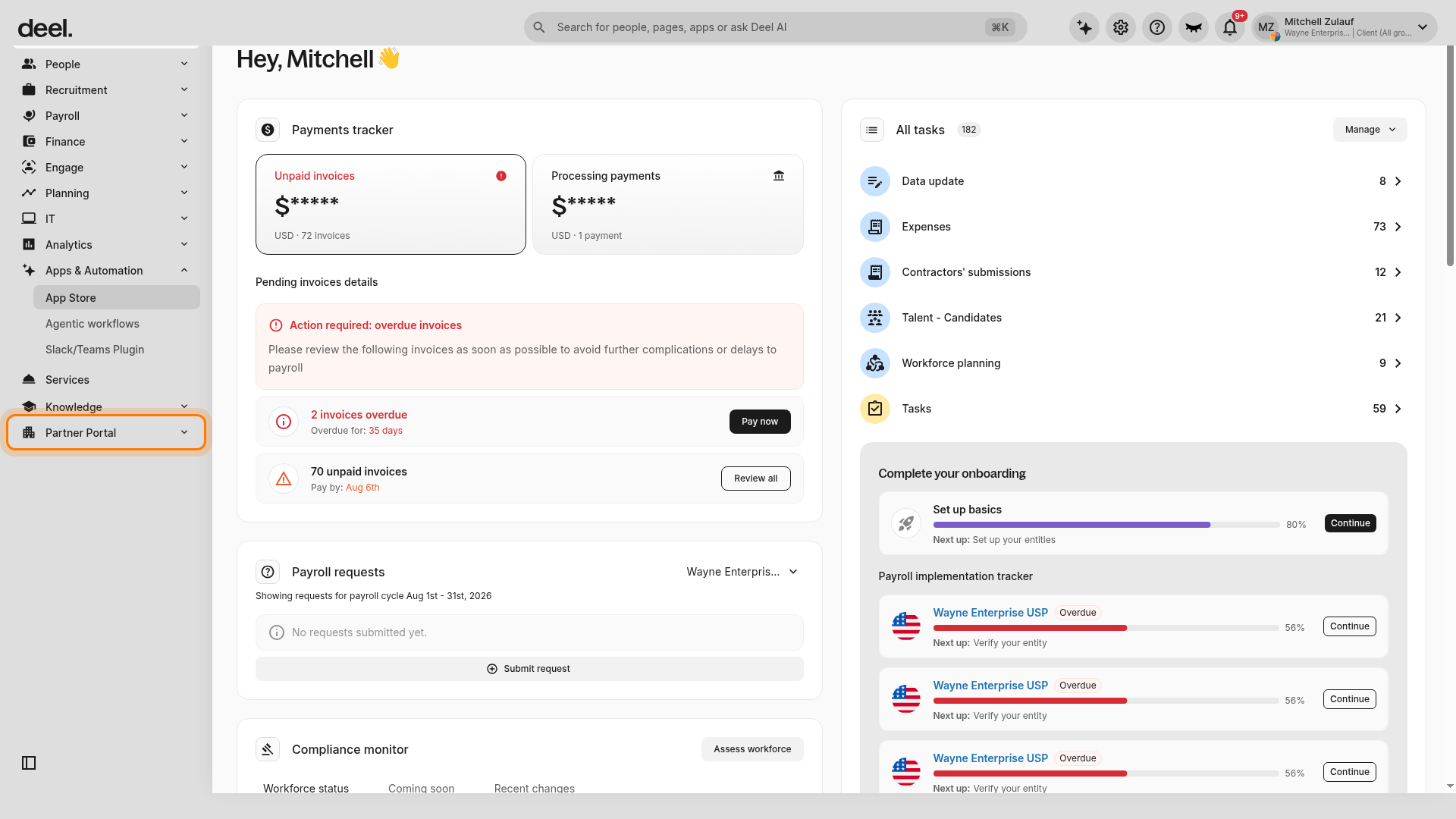Open the Data update tasks row arrow
The image size is (1456, 819).
point(1398,181)
